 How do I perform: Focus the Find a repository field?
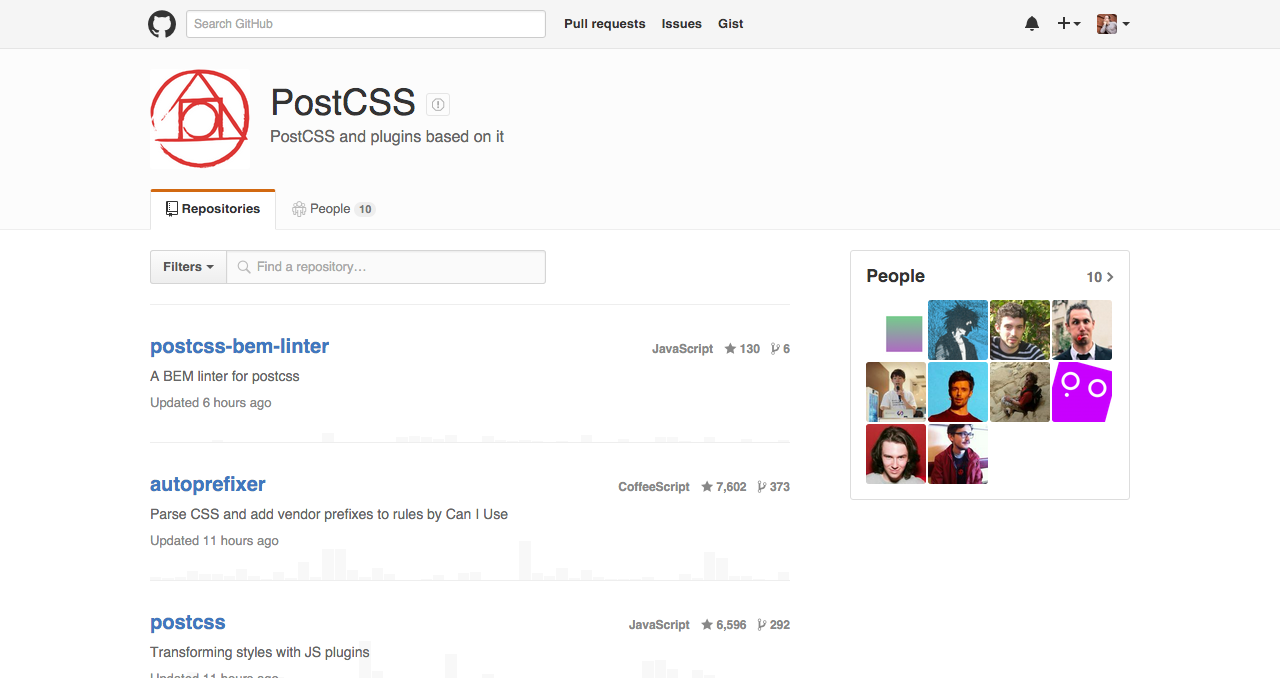click(386, 267)
